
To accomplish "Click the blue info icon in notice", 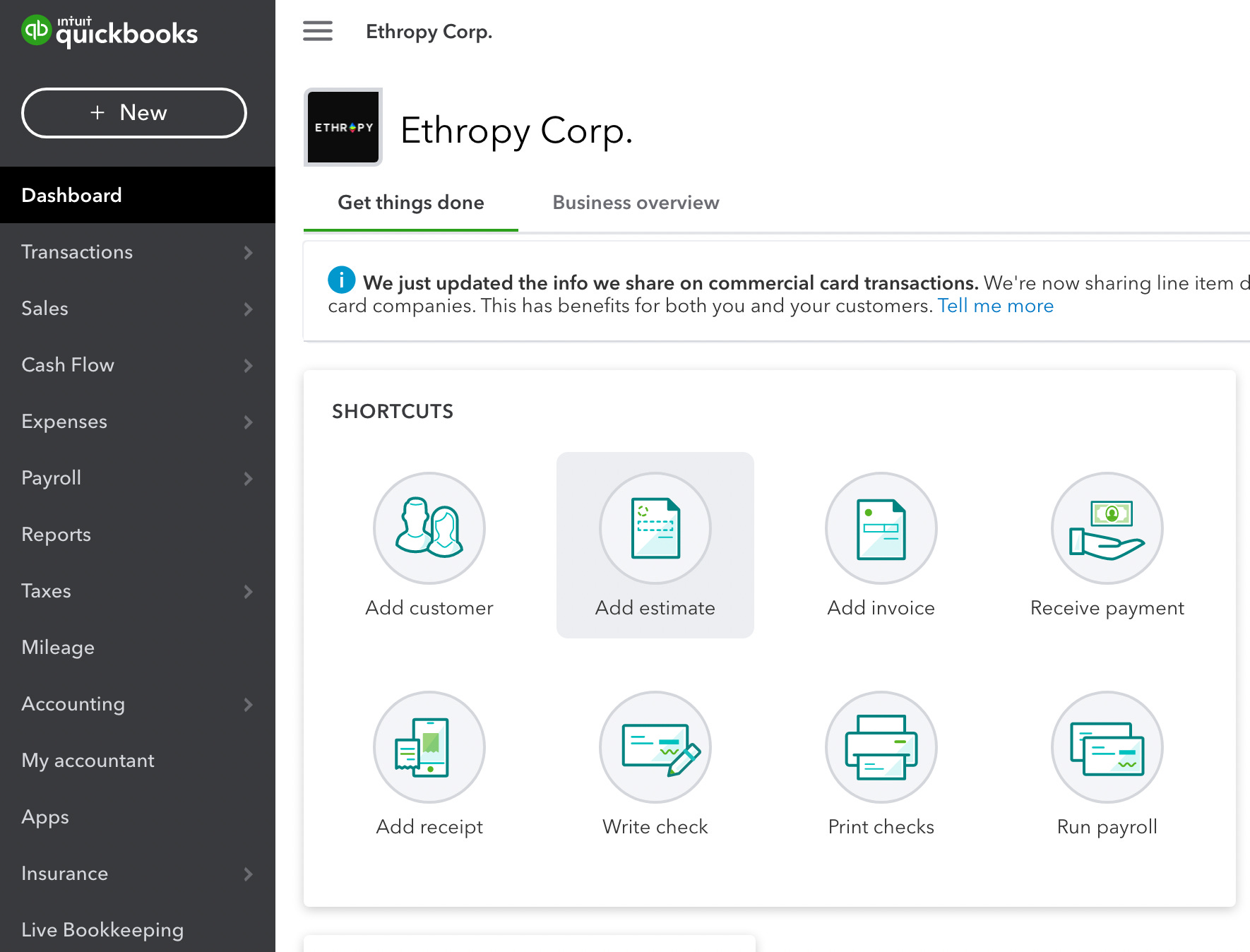I will (x=341, y=280).
